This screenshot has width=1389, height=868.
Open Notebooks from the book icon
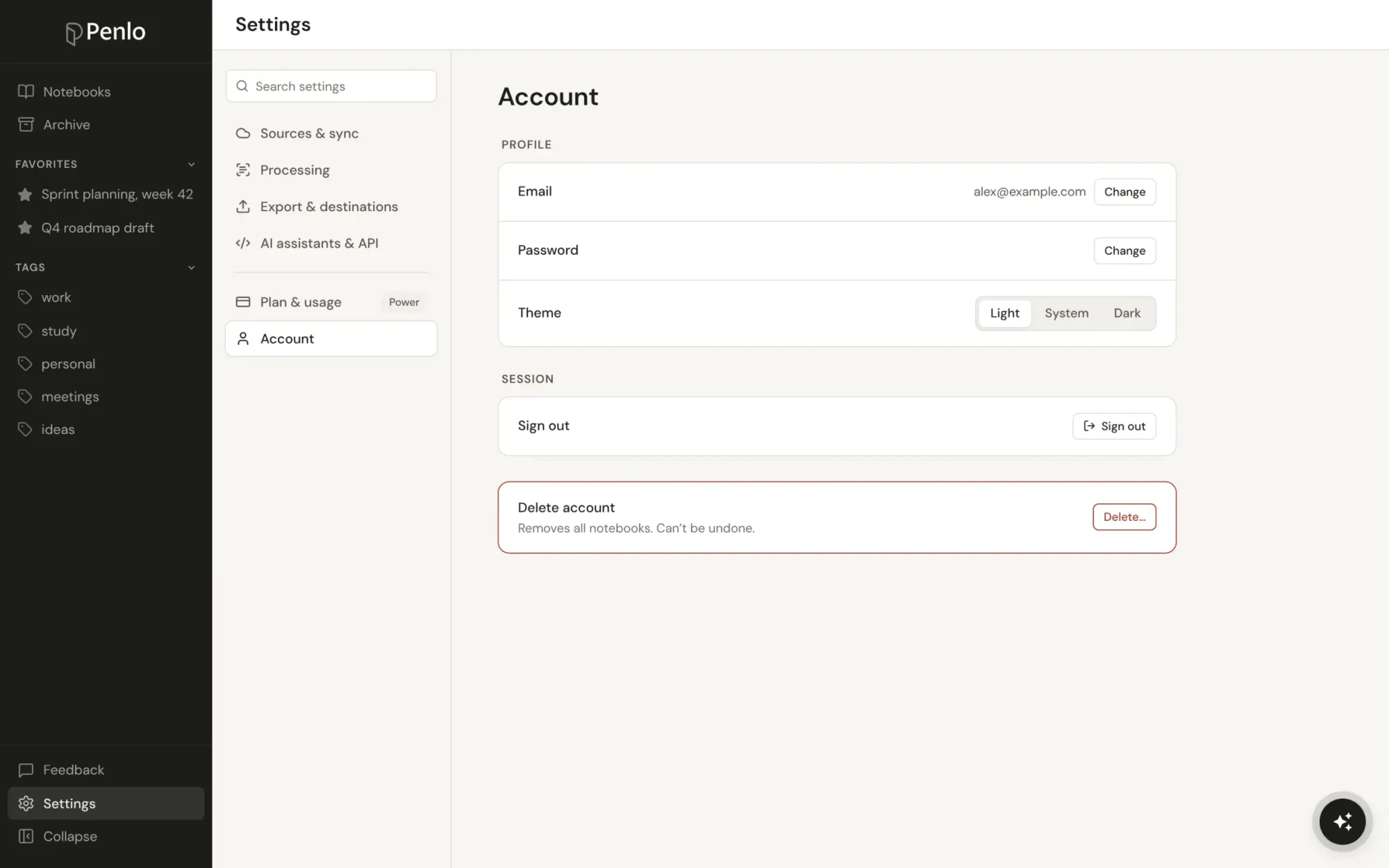click(x=26, y=92)
